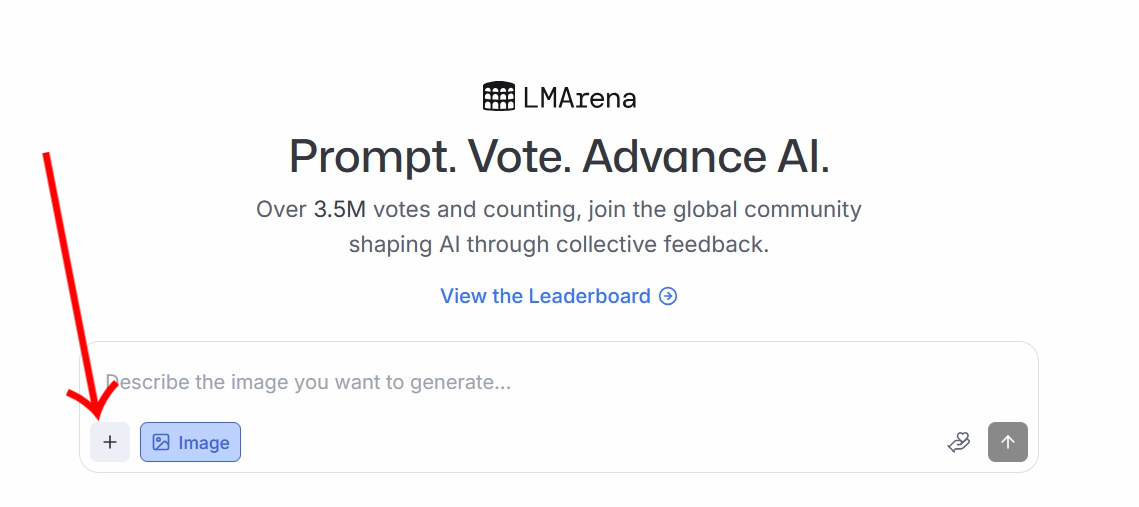The width and height of the screenshot is (1139, 507).
Task: Click the LMArena colosseum logo icon
Action: coord(499,97)
